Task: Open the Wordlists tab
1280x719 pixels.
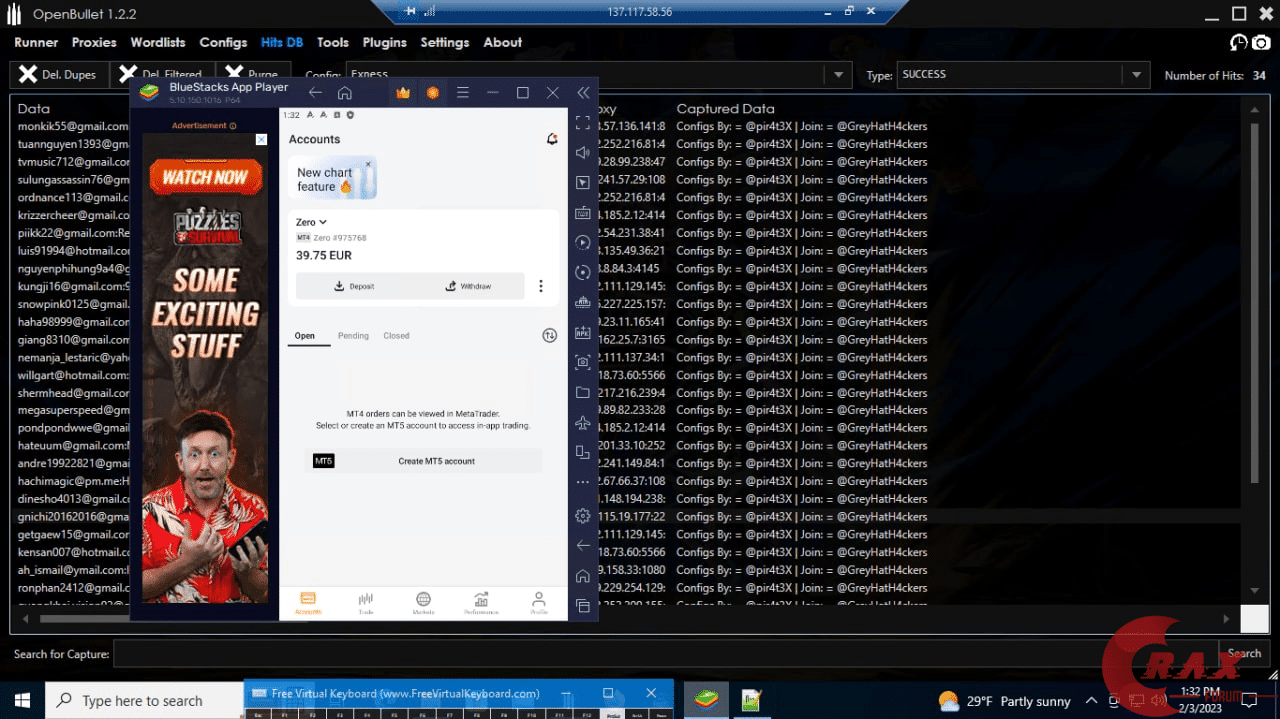Action: coord(158,42)
